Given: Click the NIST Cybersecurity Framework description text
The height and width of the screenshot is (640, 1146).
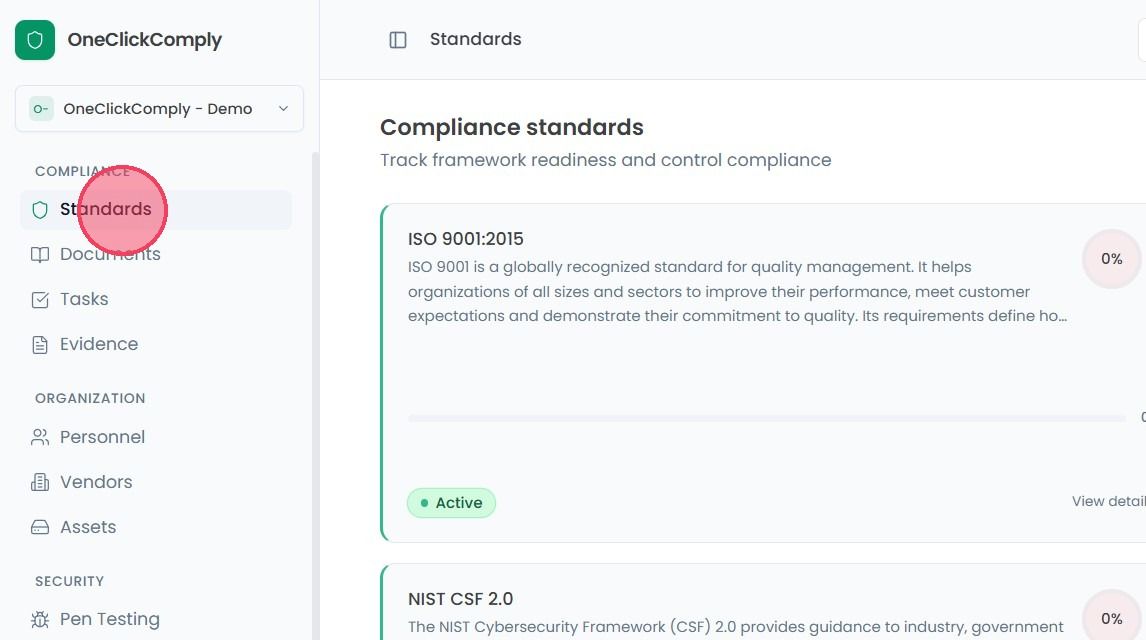Looking at the screenshot, I should coord(735,627).
